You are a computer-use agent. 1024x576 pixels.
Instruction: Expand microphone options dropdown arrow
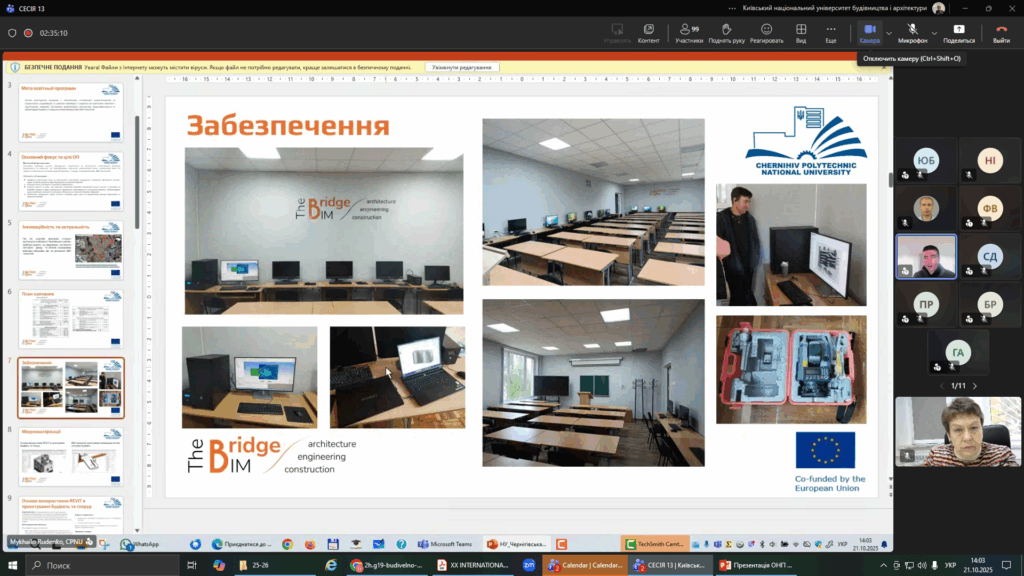pos(934,33)
